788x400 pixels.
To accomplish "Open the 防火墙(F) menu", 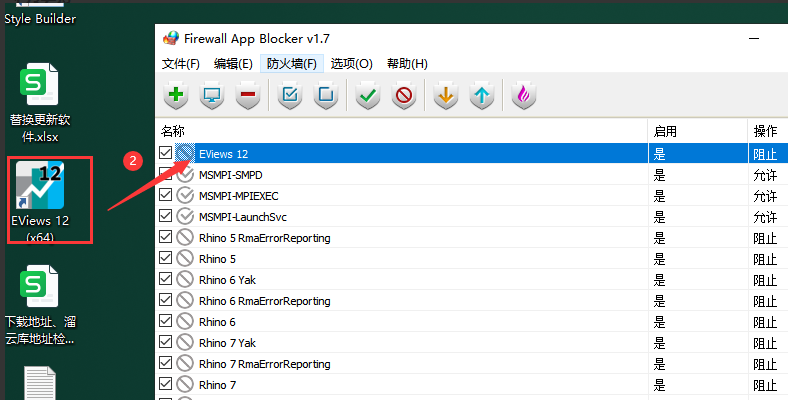I will pyautogui.click(x=292, y=64).
